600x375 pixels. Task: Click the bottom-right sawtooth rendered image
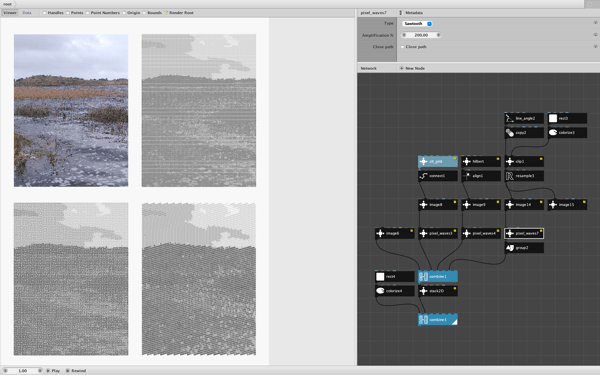click(x=199, y=279)
